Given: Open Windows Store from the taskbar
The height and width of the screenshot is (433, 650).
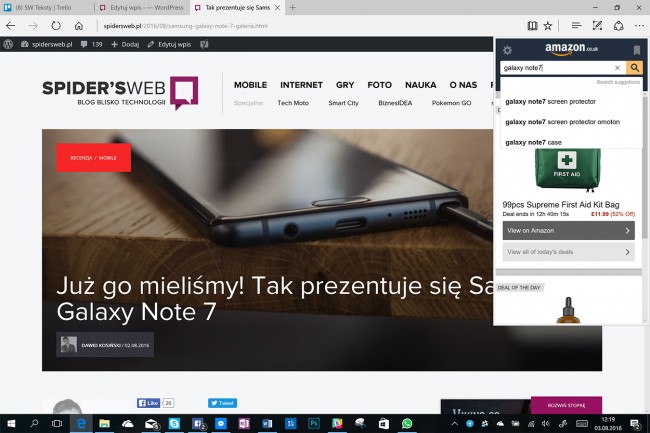Looking at the screenshot, I should click(x=384, y=423).
